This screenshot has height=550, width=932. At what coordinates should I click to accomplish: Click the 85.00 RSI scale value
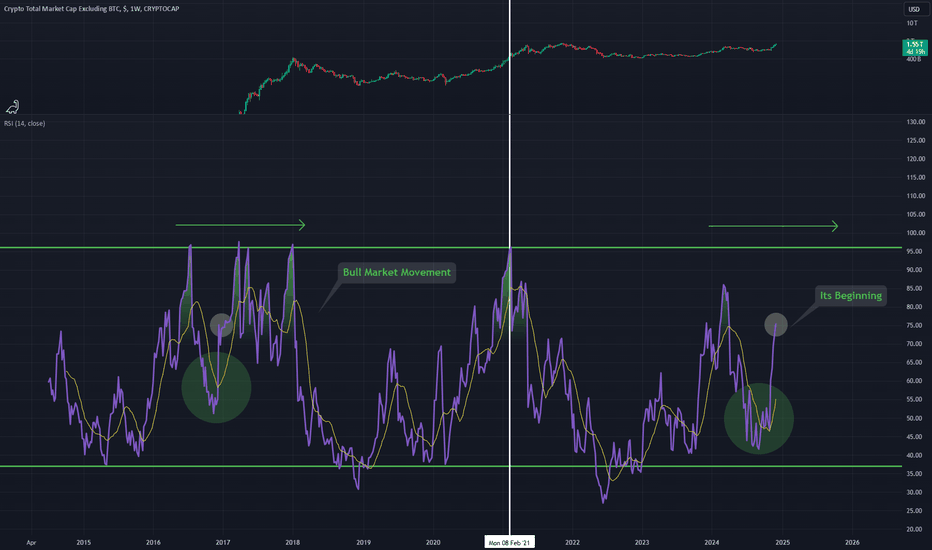pos(915,288)
